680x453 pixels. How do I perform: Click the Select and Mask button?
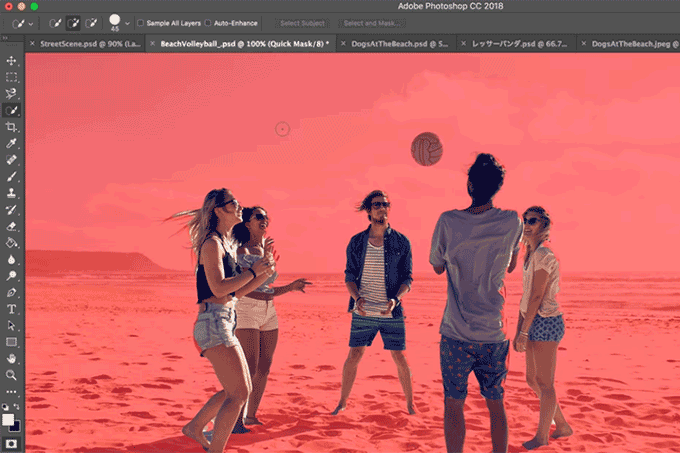point(371,22)
